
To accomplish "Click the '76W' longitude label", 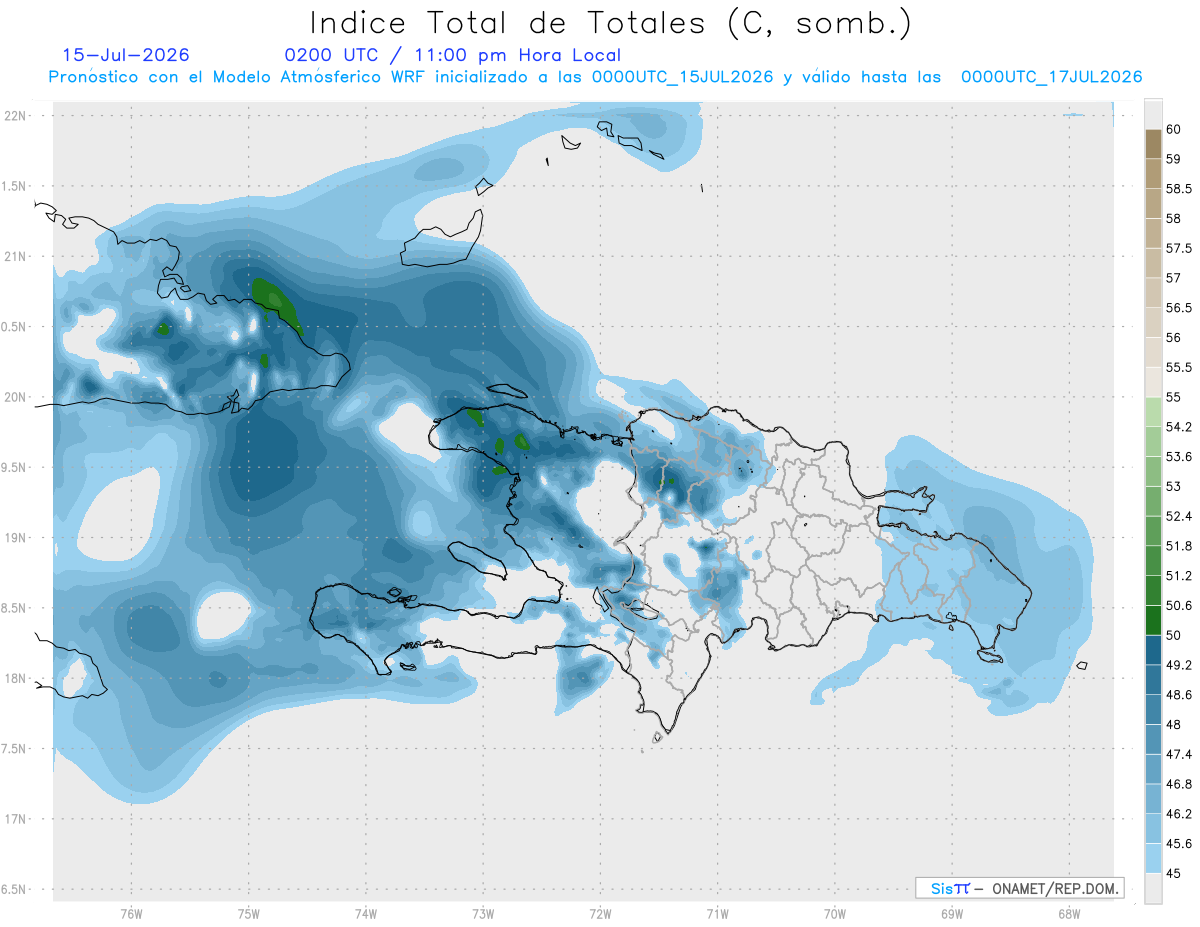I will pos(131,913).
